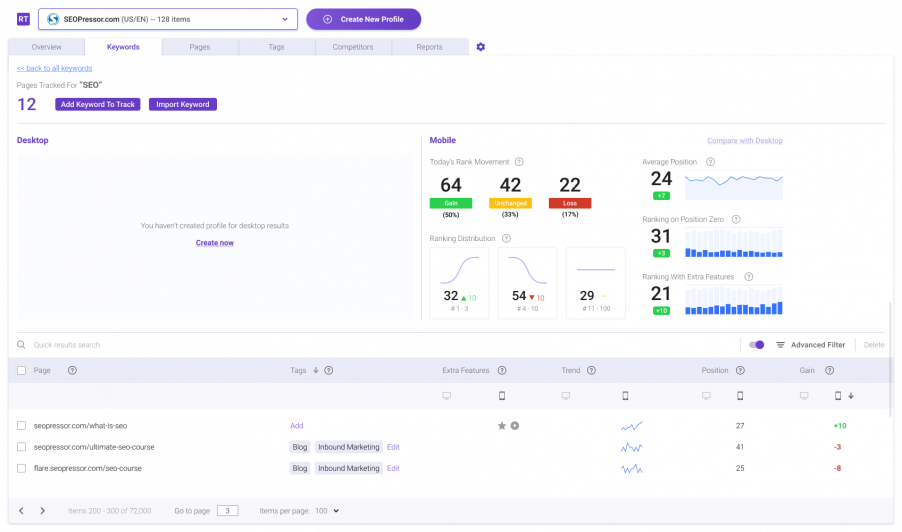Switch to the Keywords tab
Image resolution: width=902 pixels, height=532 pixels.
tap(123, 47)
